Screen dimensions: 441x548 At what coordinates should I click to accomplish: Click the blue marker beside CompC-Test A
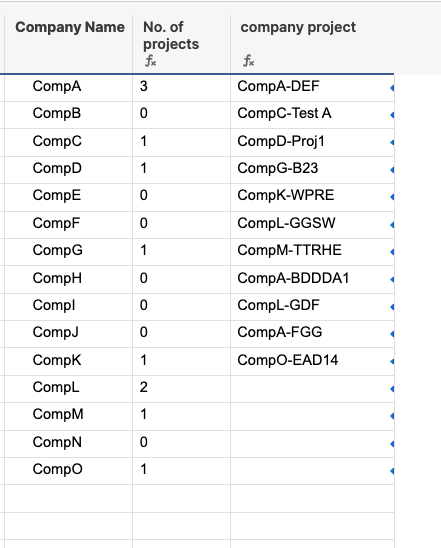392,115
